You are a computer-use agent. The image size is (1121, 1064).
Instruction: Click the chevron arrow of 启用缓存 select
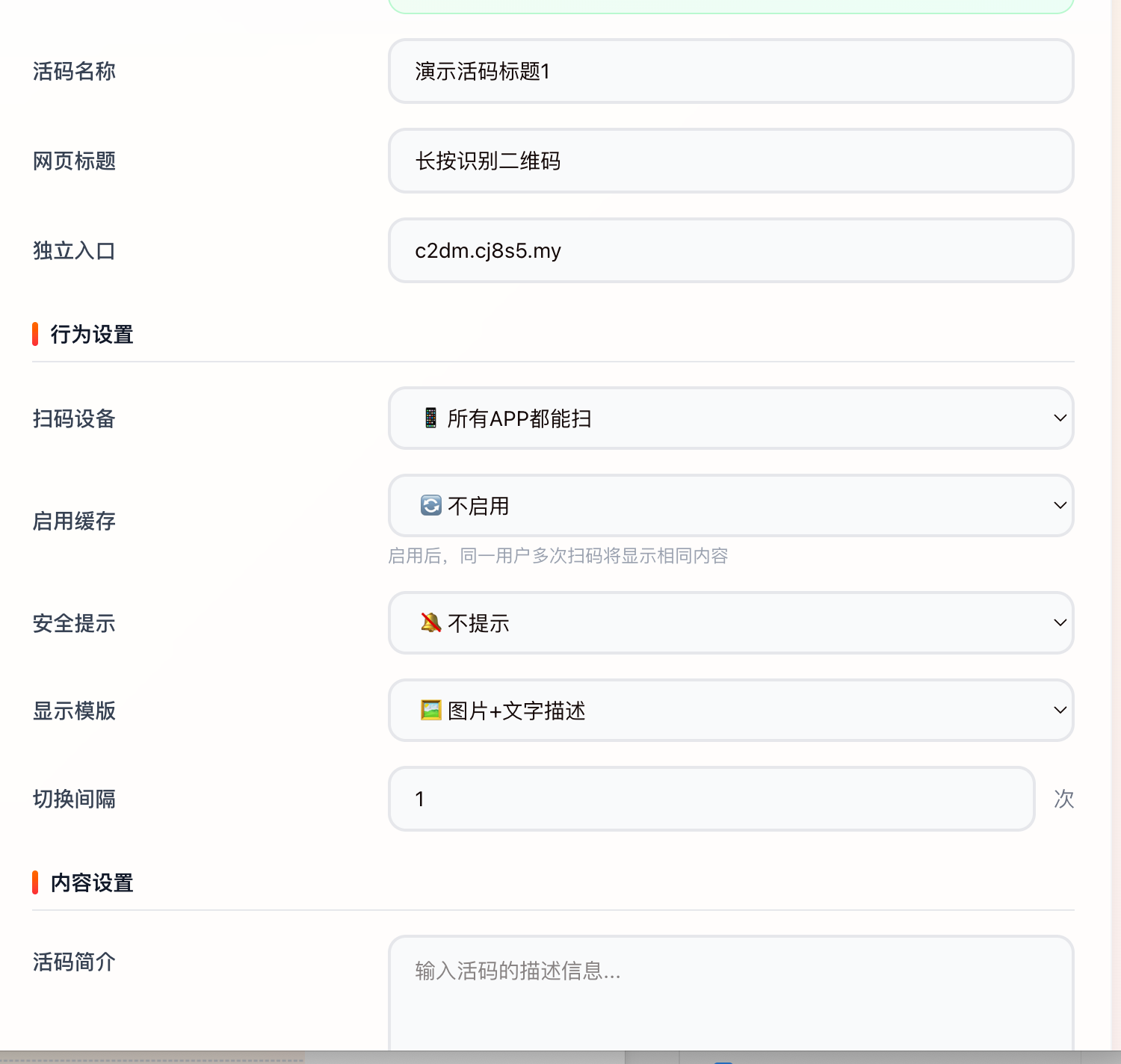pyautogui.click(x=1060, y=505)
